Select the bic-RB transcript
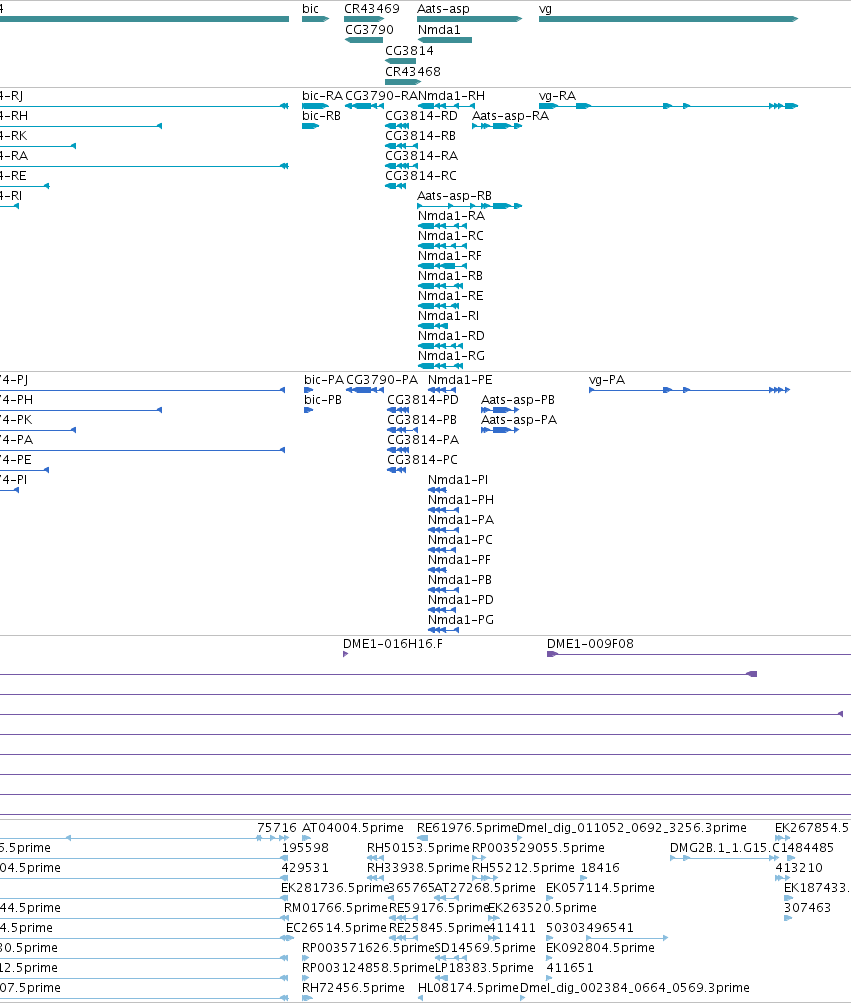This screenshot has height=1003, width=851. tap(310, 126)
